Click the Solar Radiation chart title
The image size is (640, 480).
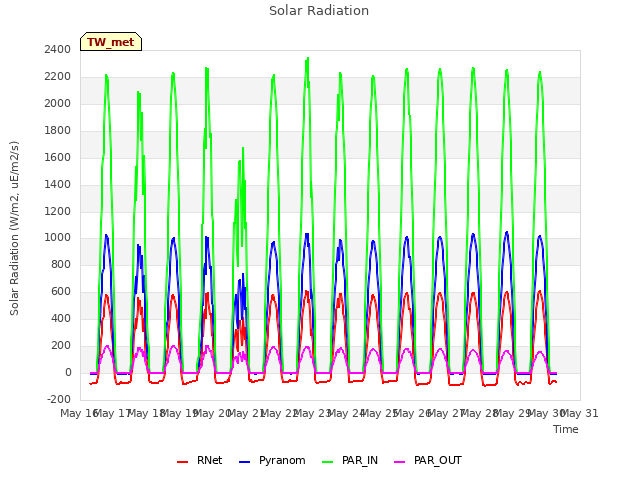pyautogui.click(x=319, y=11)
